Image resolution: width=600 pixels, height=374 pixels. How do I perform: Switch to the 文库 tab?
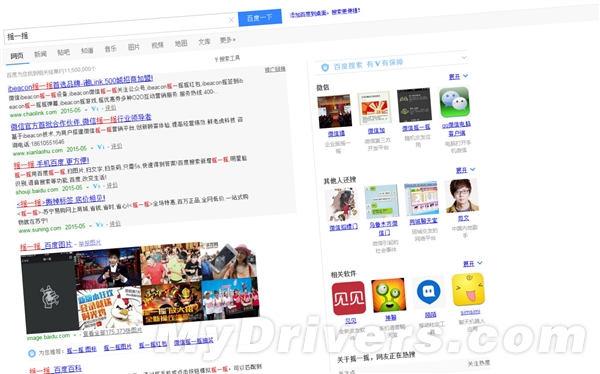(x=204, y=41)
